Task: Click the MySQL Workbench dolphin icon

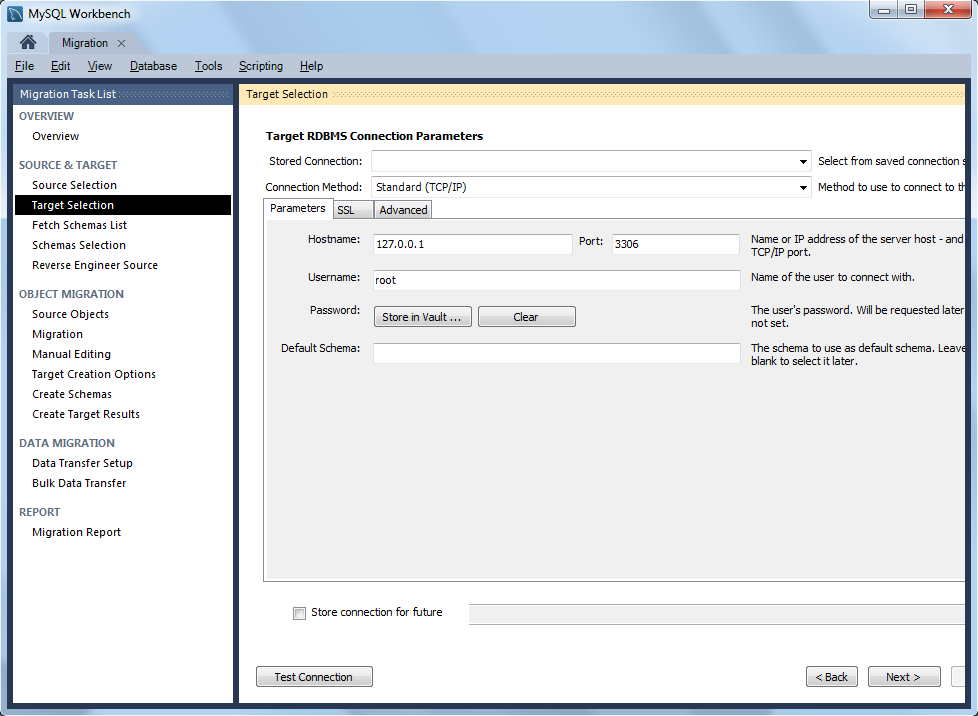Action: [x=15, y=14]
